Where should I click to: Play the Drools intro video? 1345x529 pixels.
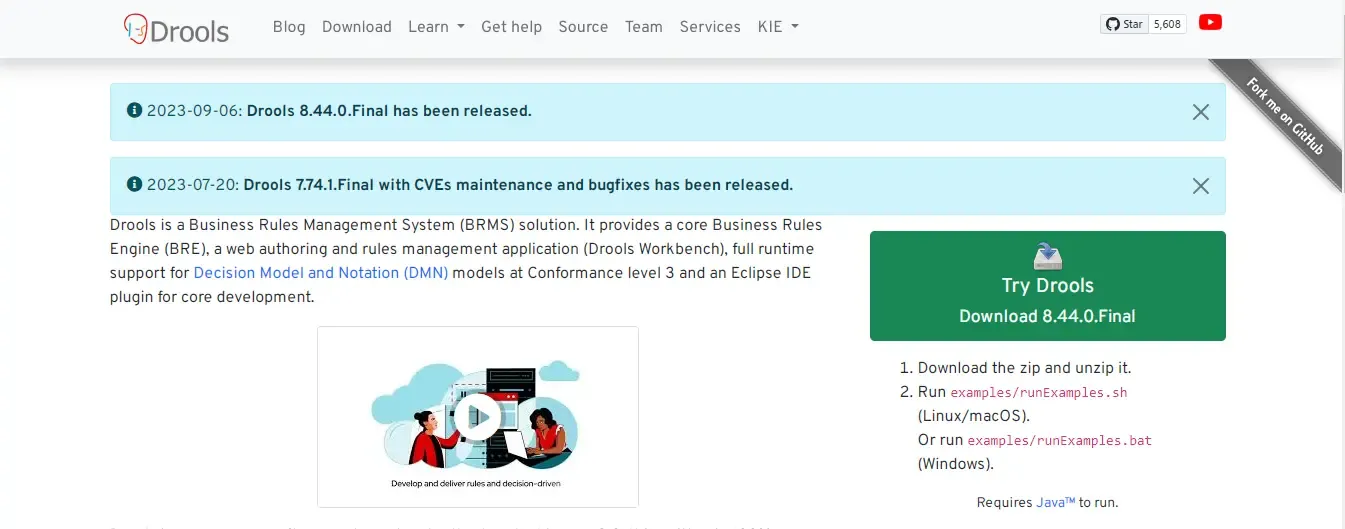click(478, 417)
